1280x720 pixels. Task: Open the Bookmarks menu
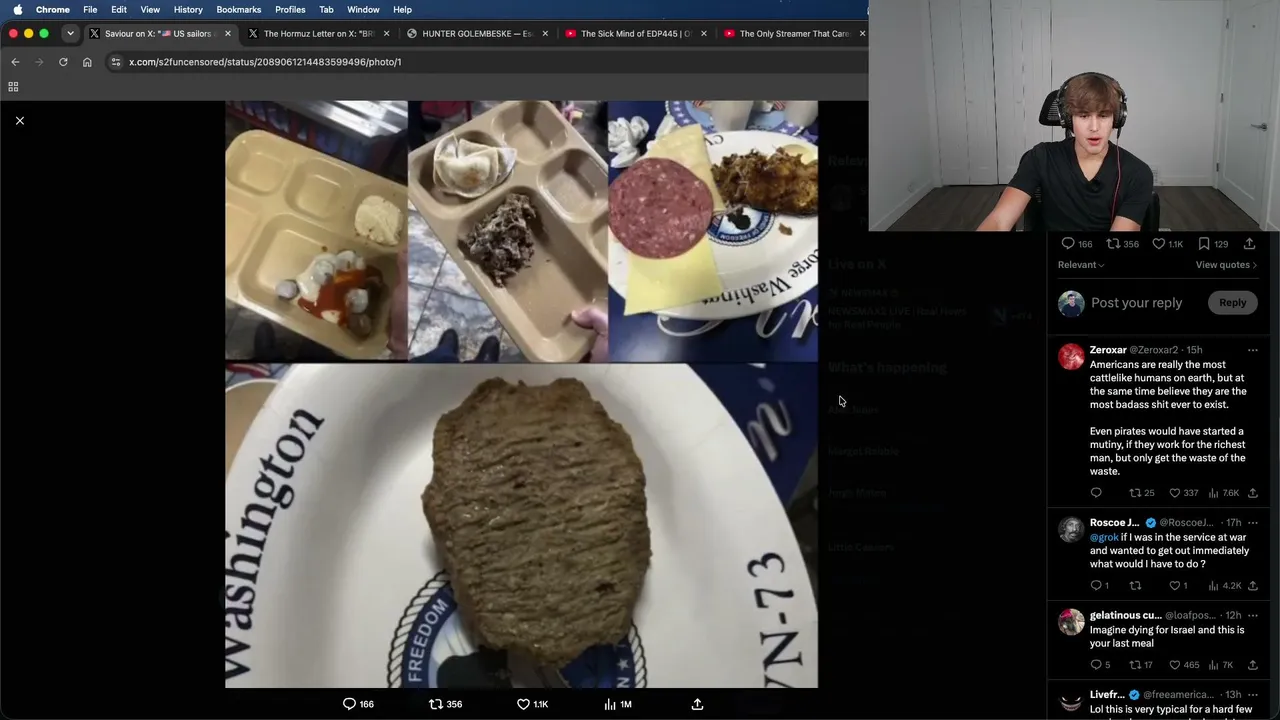click(239, 10)
